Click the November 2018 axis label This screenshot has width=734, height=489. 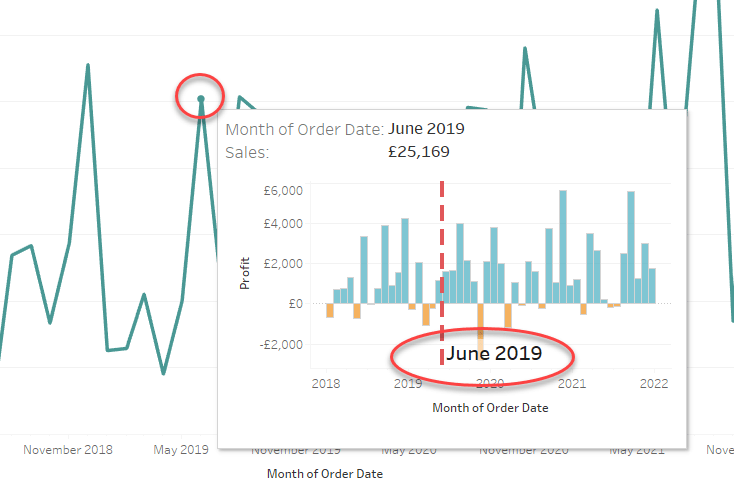point(68,450)
